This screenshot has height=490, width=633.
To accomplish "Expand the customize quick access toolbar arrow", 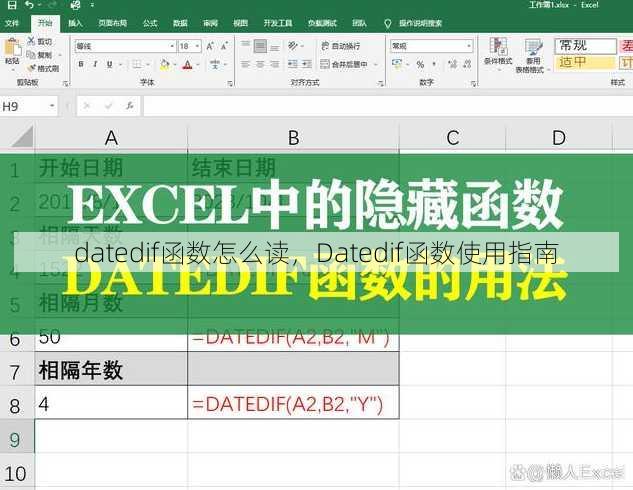I will pos(92,5).
